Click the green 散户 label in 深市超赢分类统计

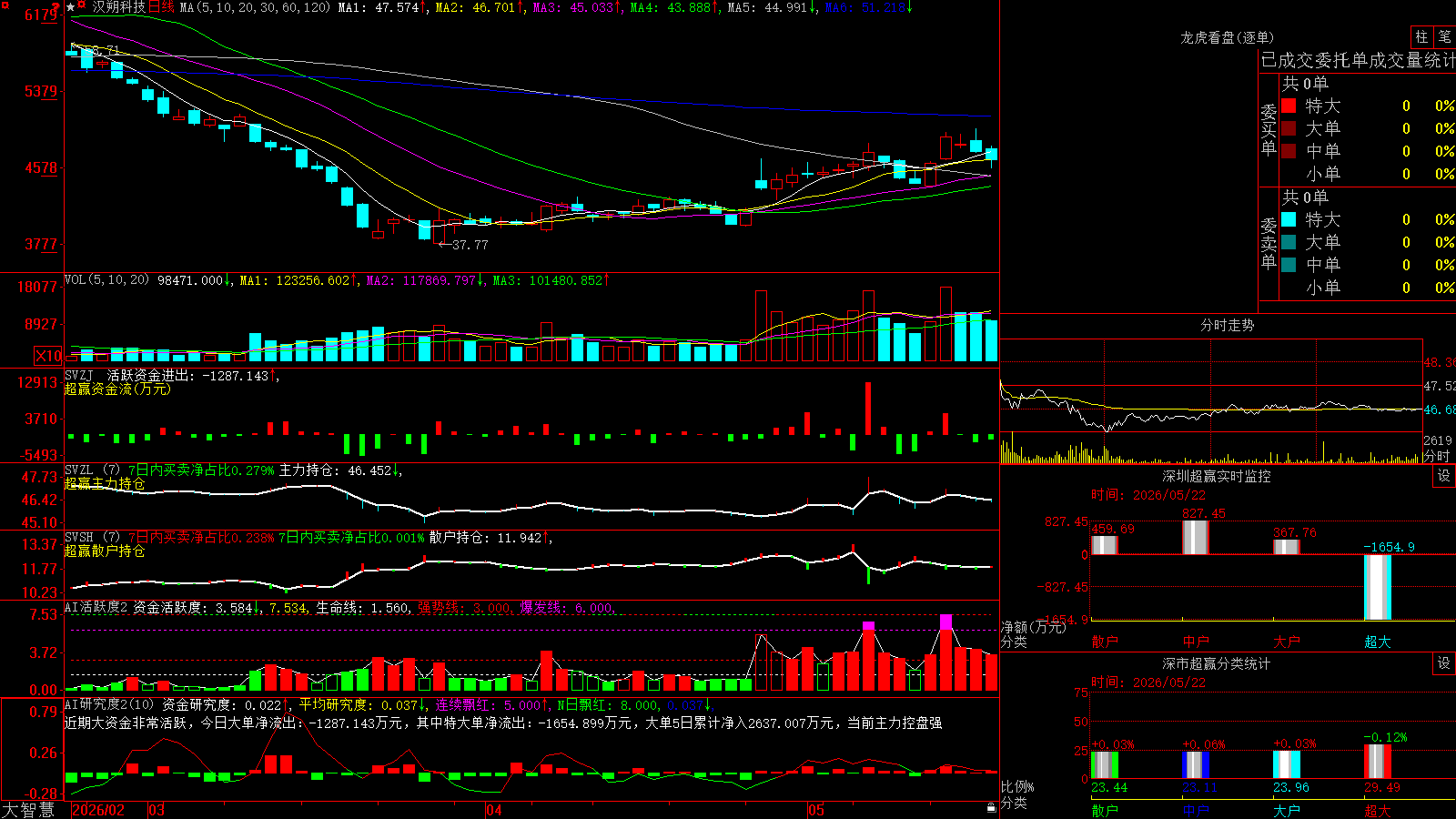coord(1105,810)
